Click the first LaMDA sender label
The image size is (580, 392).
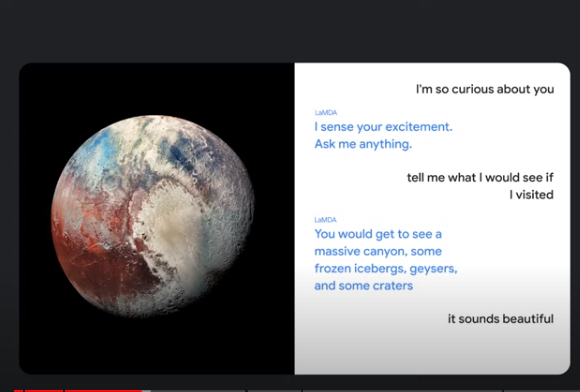click(326, 112)
